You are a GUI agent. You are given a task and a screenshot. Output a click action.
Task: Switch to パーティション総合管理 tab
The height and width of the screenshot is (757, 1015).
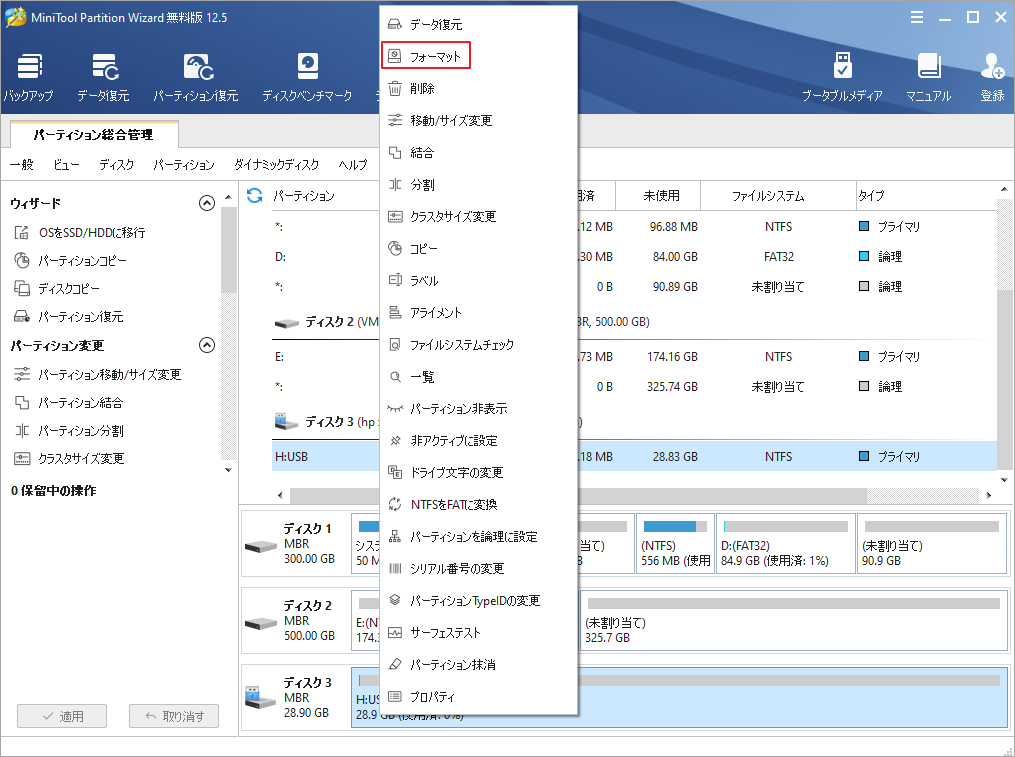(94, 135)
